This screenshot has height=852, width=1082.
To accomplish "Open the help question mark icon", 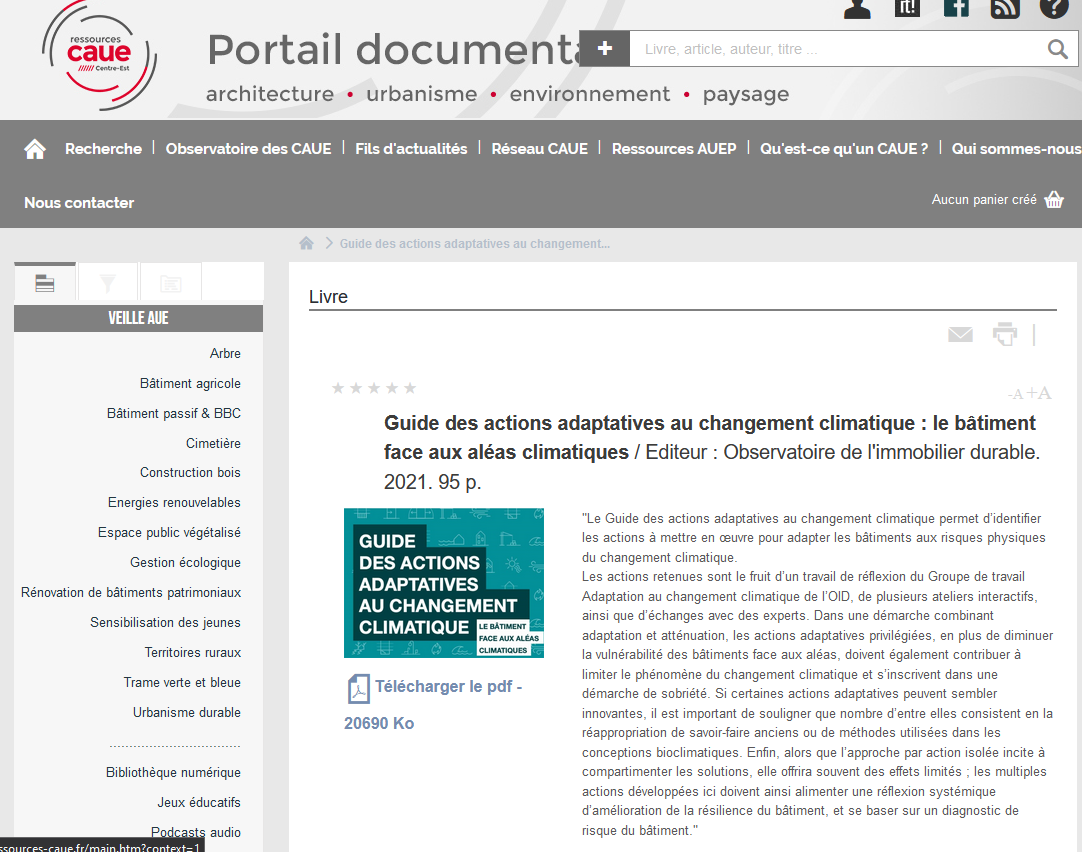I will click(1054, 8).
